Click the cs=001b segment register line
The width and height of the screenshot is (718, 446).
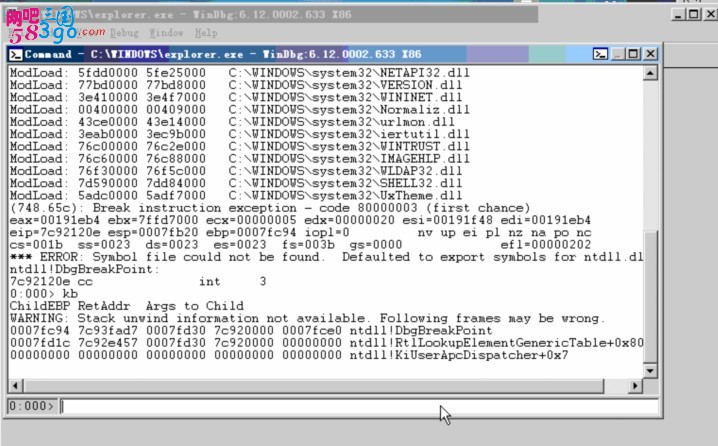300,245
